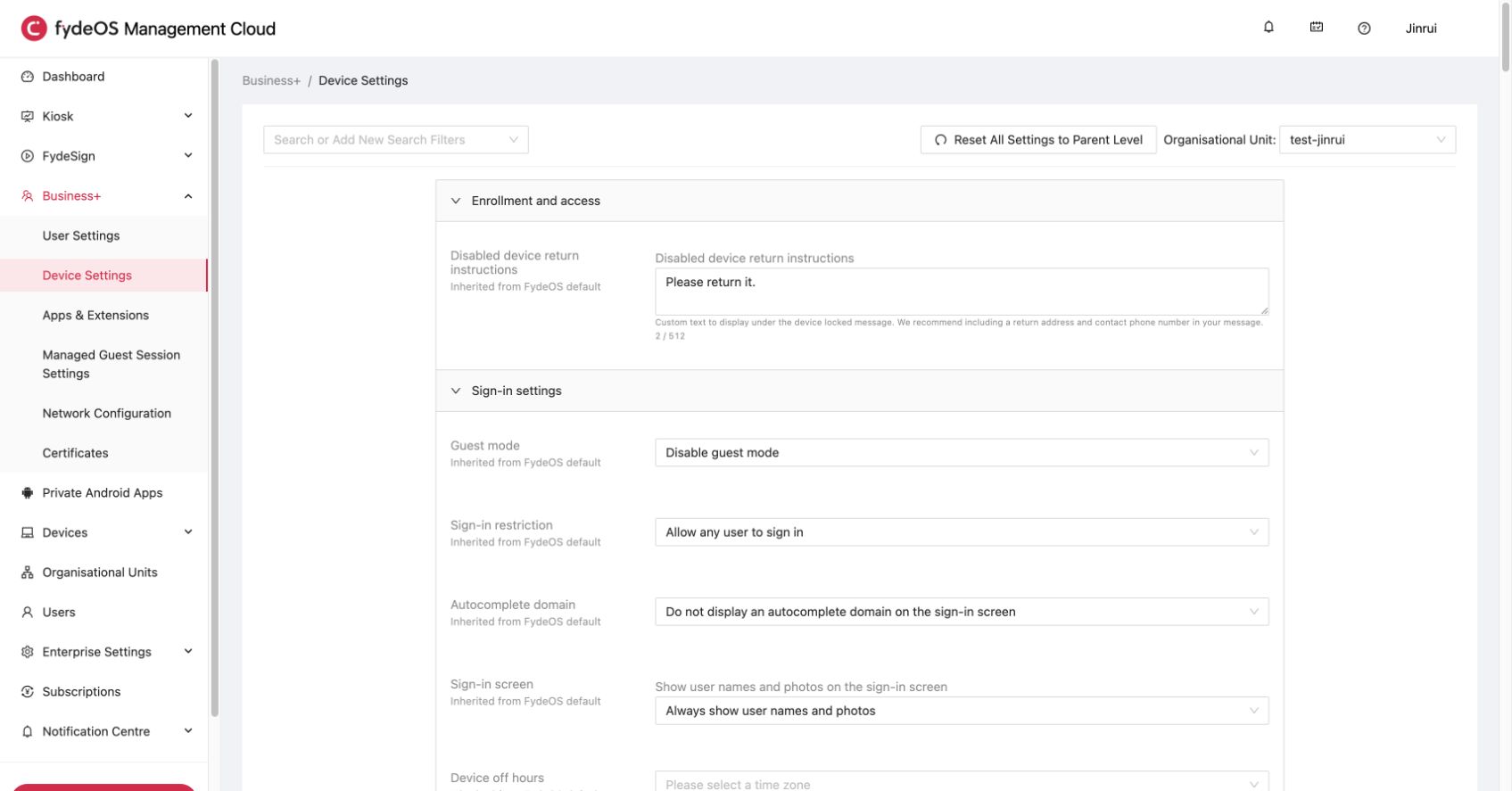The image size is (1512, 791).
Task: Select Device Settings in sidebar
Action: click(103, 276)
